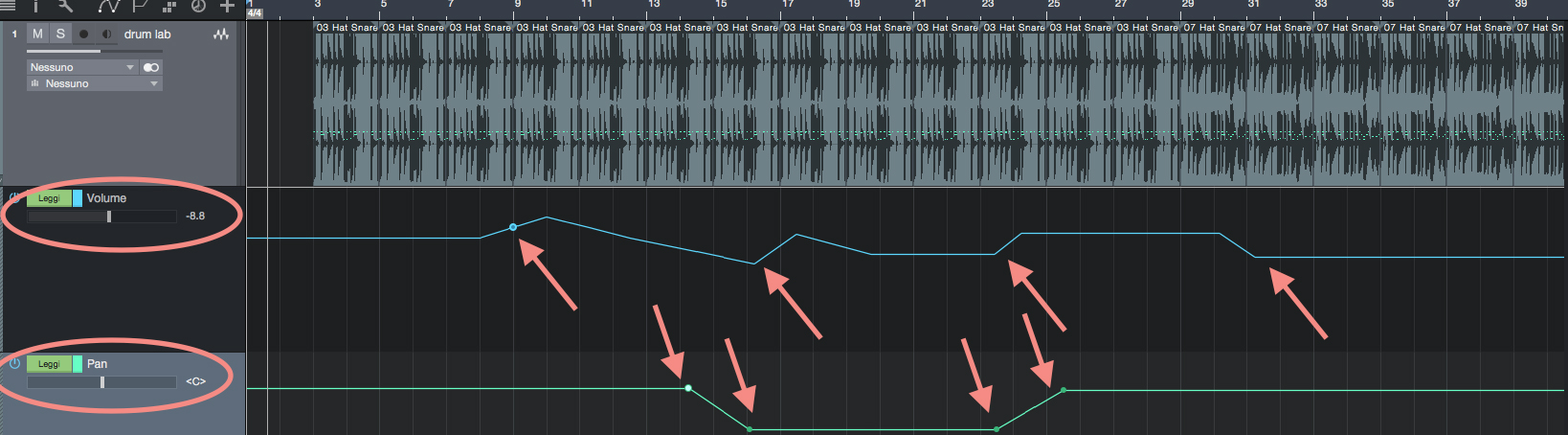Mute the drum lab track
Viewport: 1568px width, 435px height.
coord(37,34)
